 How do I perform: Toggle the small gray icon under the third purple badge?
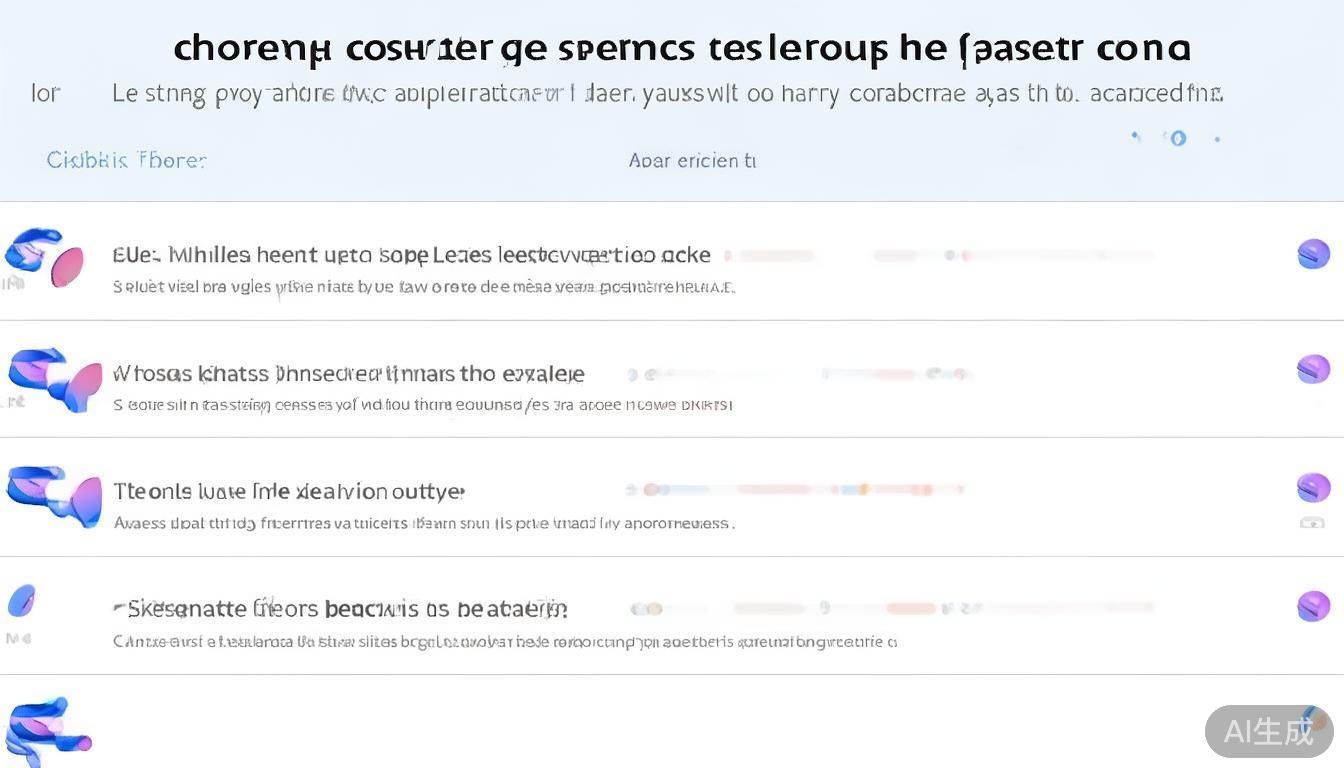pos(1312,522)
